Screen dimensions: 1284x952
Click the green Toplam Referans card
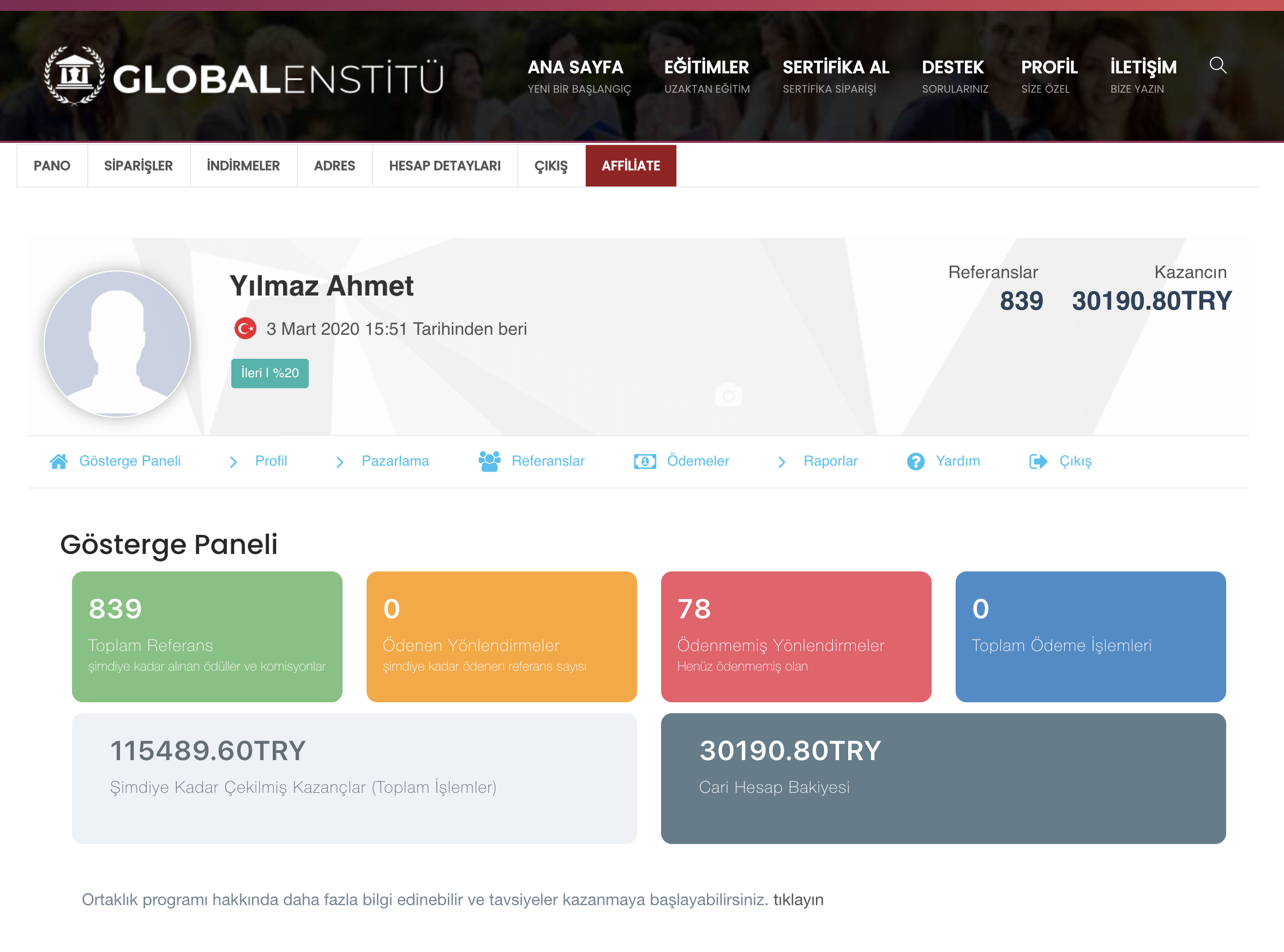207,636
